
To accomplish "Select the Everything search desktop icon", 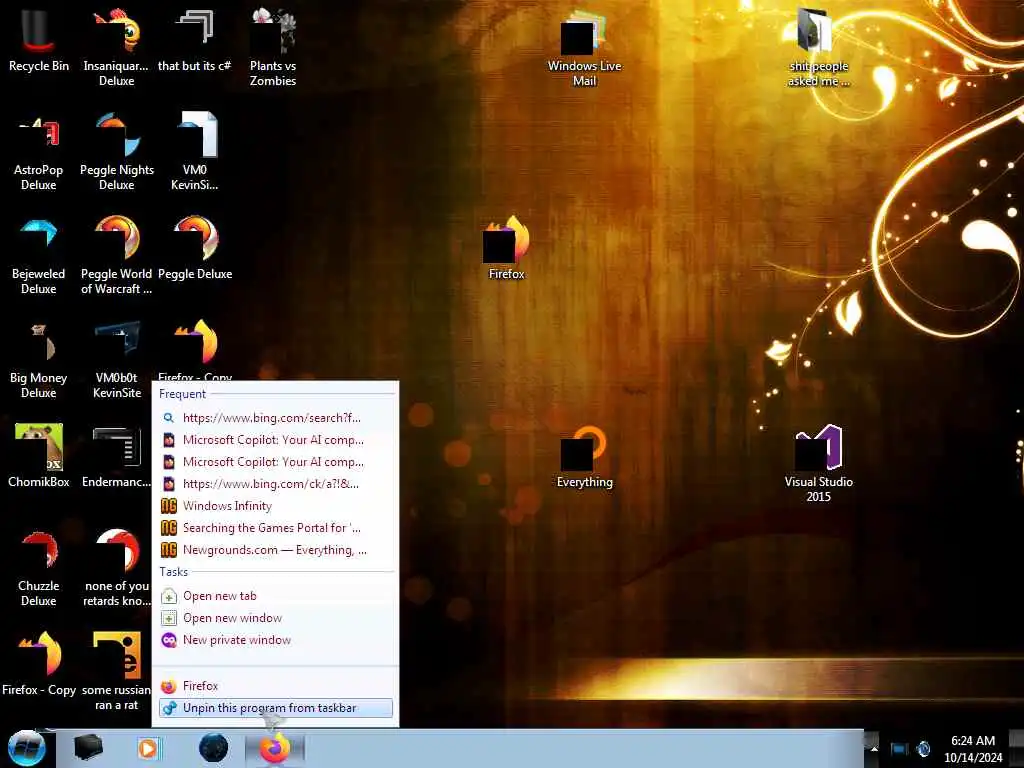I will [x=584, y=456].
